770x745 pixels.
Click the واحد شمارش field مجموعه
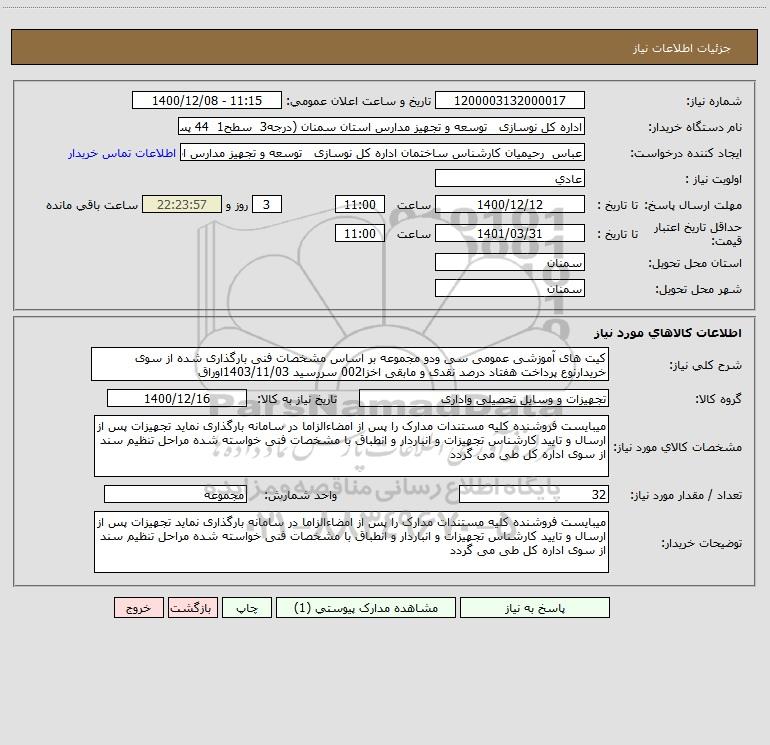[175, 494]
